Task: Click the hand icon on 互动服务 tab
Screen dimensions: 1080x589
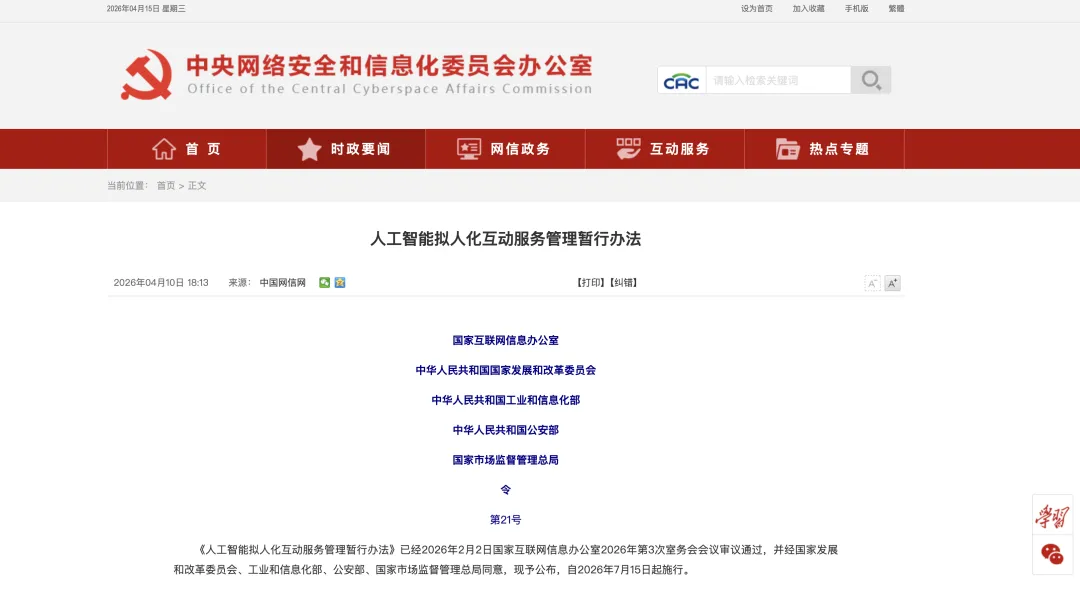Action: pos(628,149)
